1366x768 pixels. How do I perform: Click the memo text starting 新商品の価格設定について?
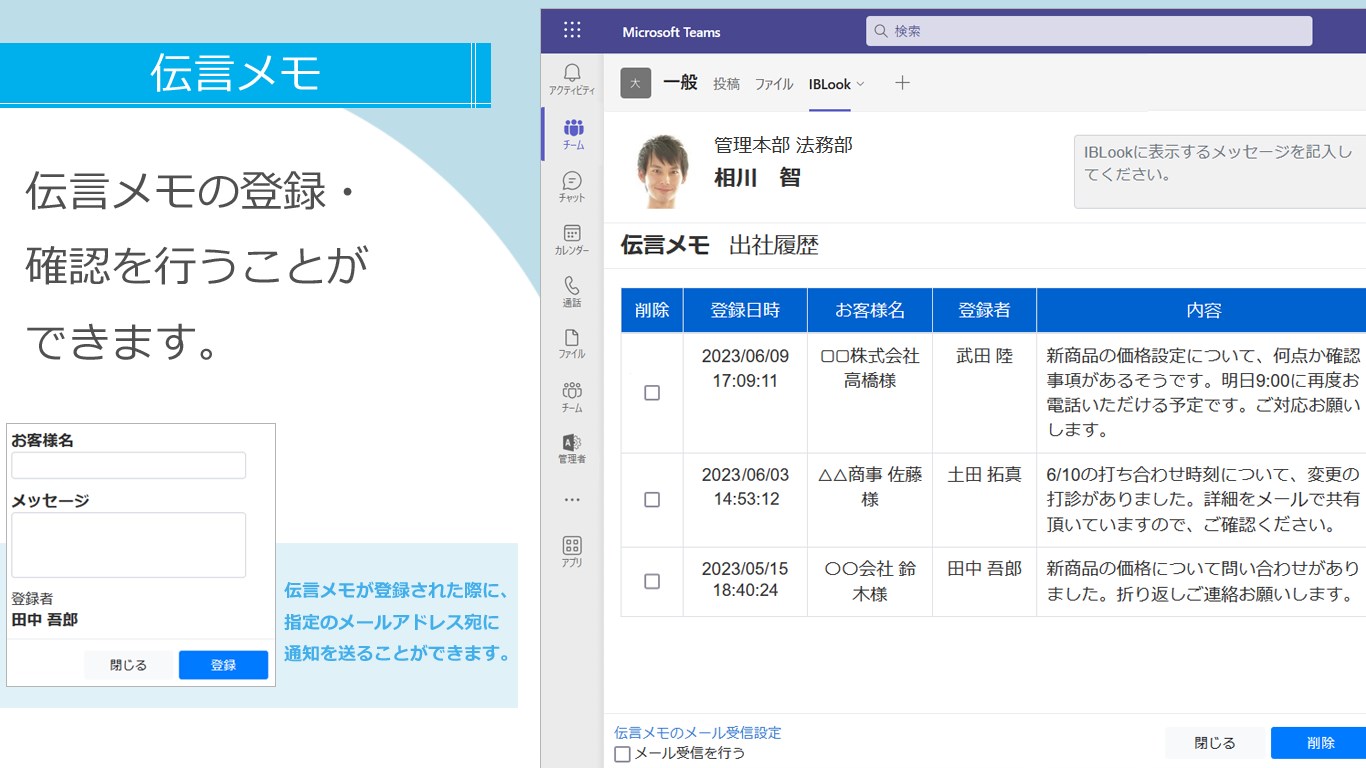tap(1203, 393)
